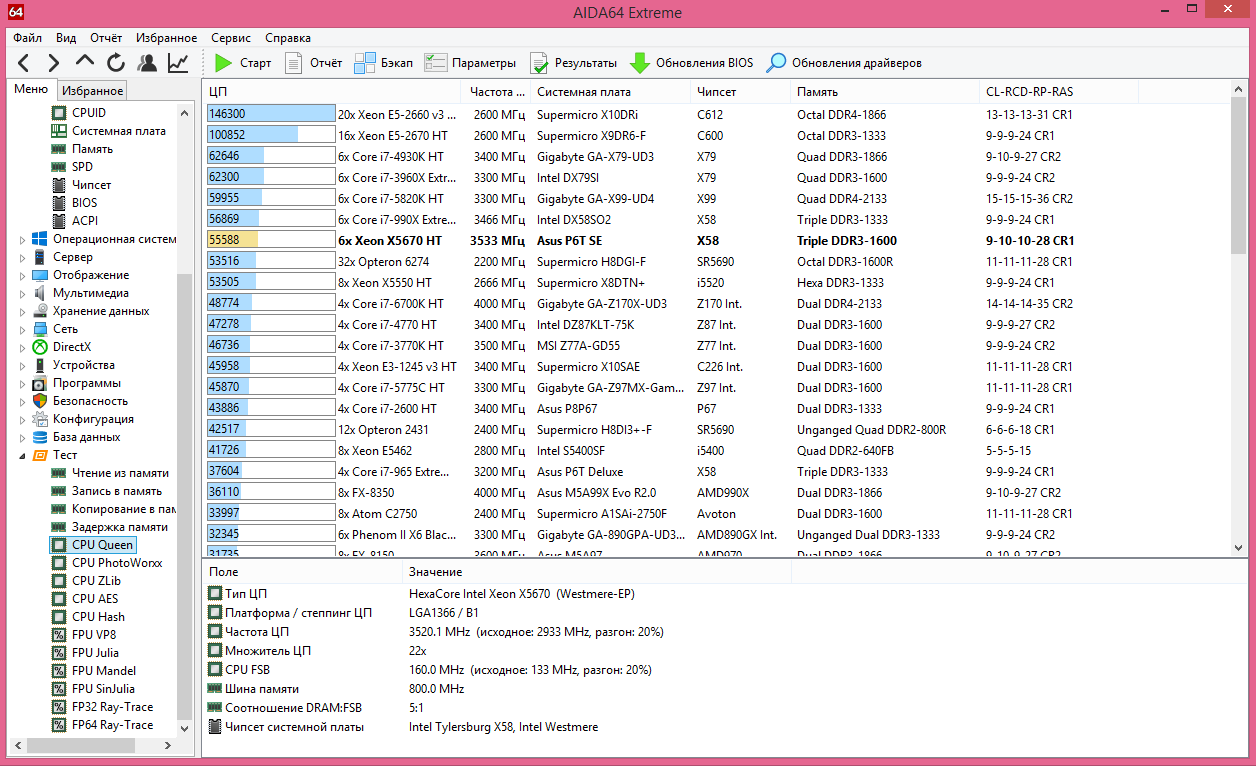Sort by the ЦП column header

coord(332,91)
